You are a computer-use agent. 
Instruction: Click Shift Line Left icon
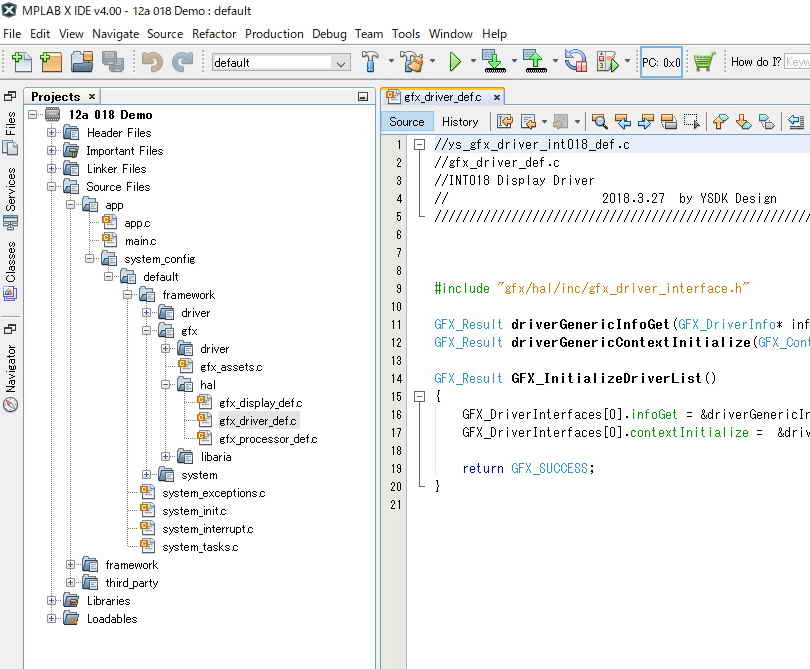796,122
